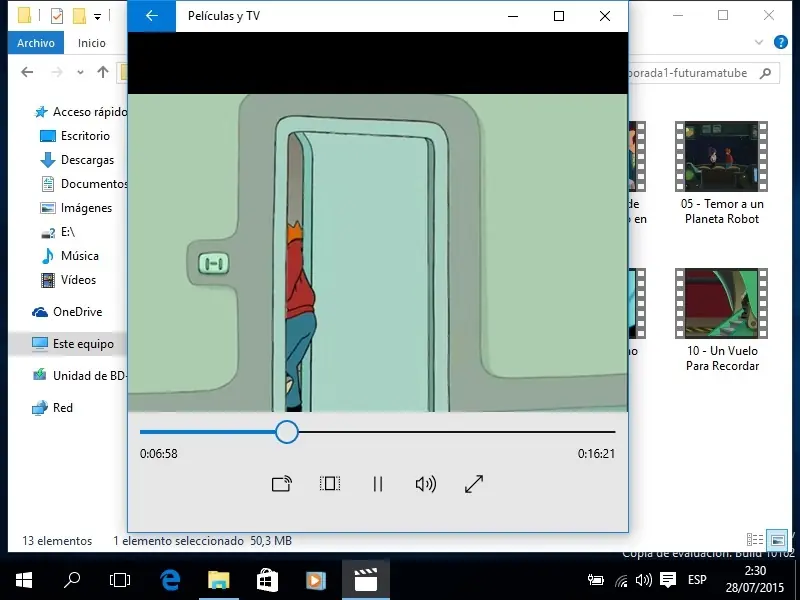Image resolution: width=800 pixels, height=600 pixels.
Task: Go back in File Explorer navigation
Action: click(27, 72)
